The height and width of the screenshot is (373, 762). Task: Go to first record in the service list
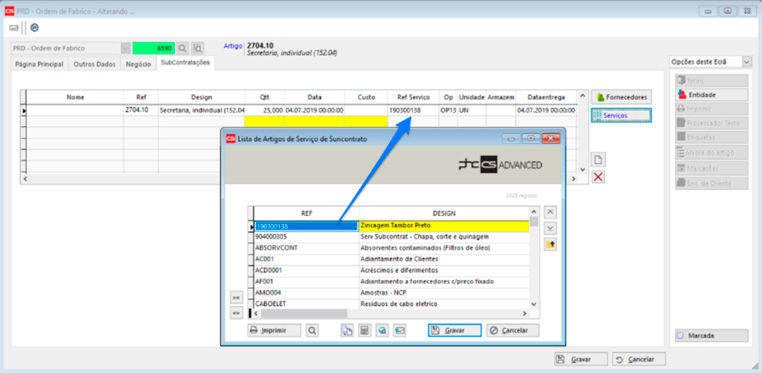tap(550, 212)
